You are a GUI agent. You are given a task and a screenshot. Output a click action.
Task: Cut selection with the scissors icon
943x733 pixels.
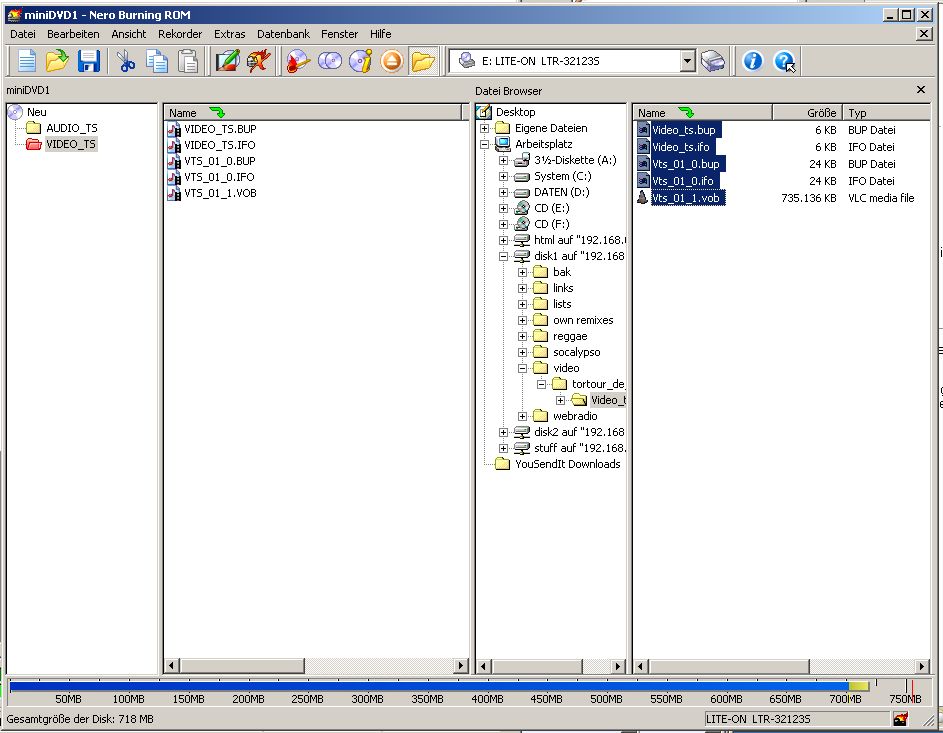click(x=126, y=61)
